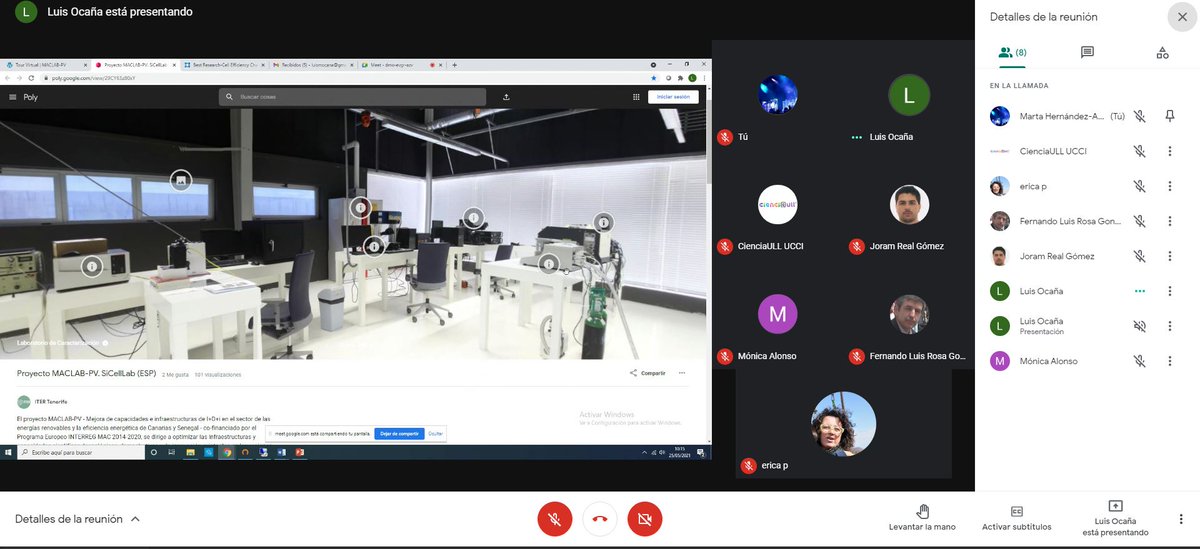
Task: Click the Joram Real Gómez video tile
Action: [908, 207]
